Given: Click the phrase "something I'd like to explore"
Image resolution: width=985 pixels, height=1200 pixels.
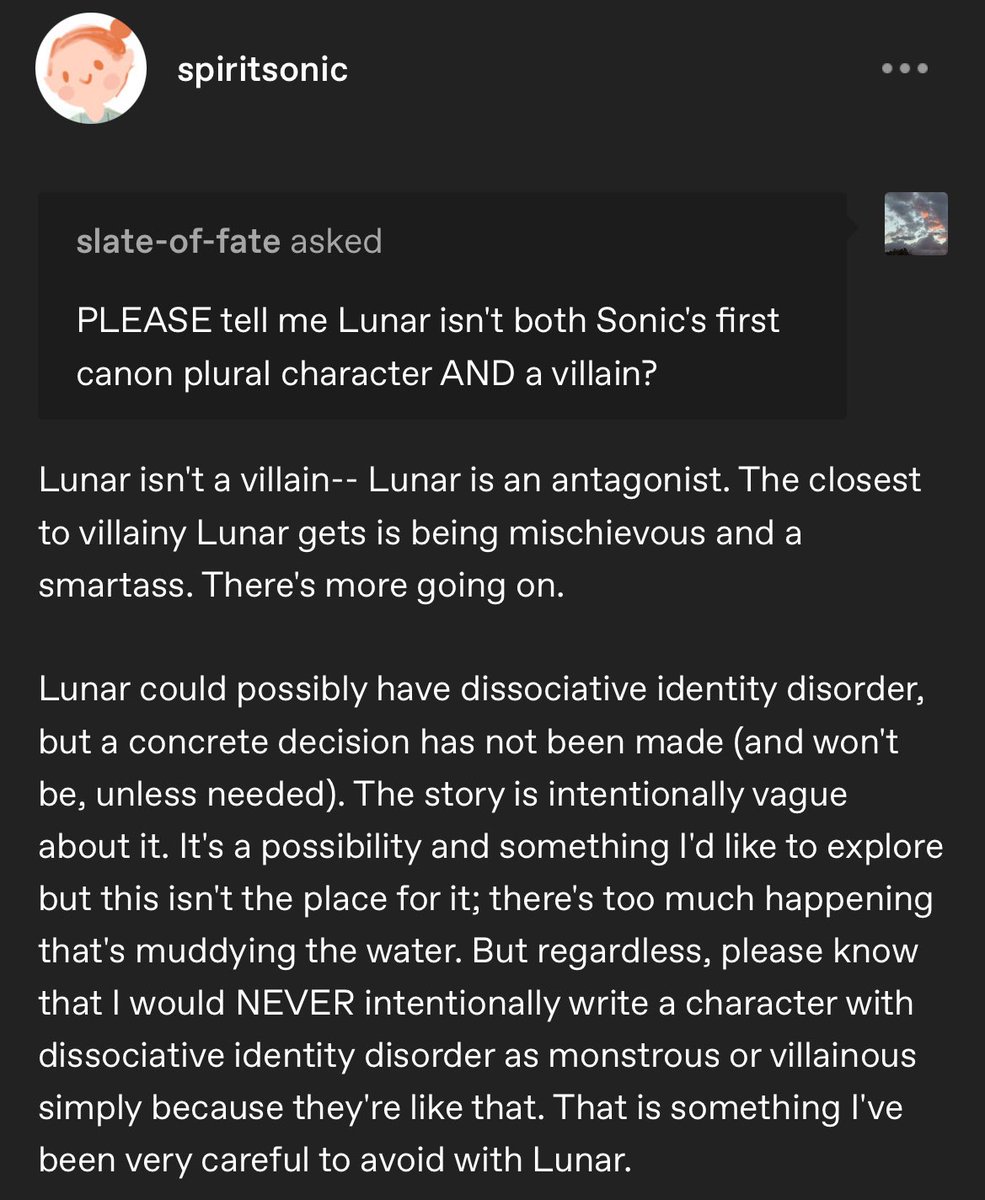Looking at the screenshot, I should (x=721, y=846).
